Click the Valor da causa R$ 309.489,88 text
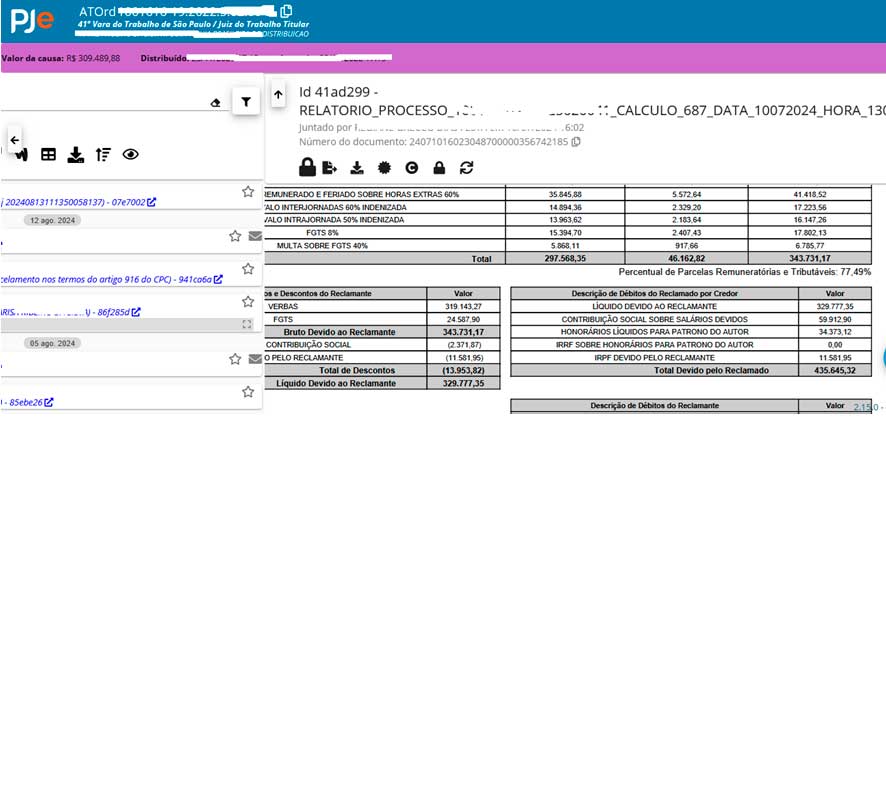886x797 pixels. point(61,58)
